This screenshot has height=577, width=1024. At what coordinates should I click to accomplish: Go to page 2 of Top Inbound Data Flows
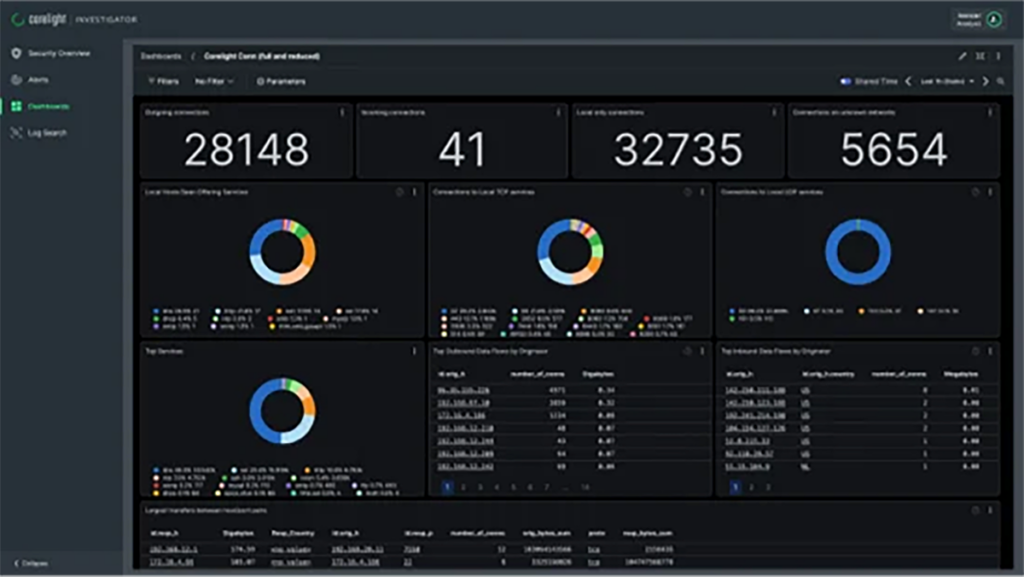click(x=752, y=487)
